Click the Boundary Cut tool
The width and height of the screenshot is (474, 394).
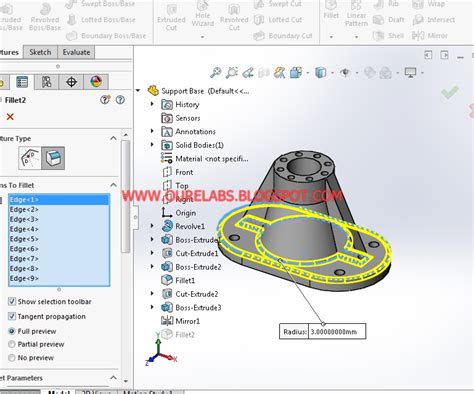(283, 36)
